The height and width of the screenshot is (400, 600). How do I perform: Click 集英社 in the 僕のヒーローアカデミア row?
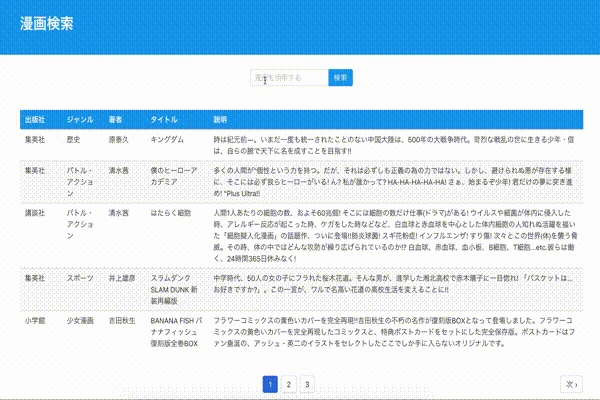[x=35, y=171]
